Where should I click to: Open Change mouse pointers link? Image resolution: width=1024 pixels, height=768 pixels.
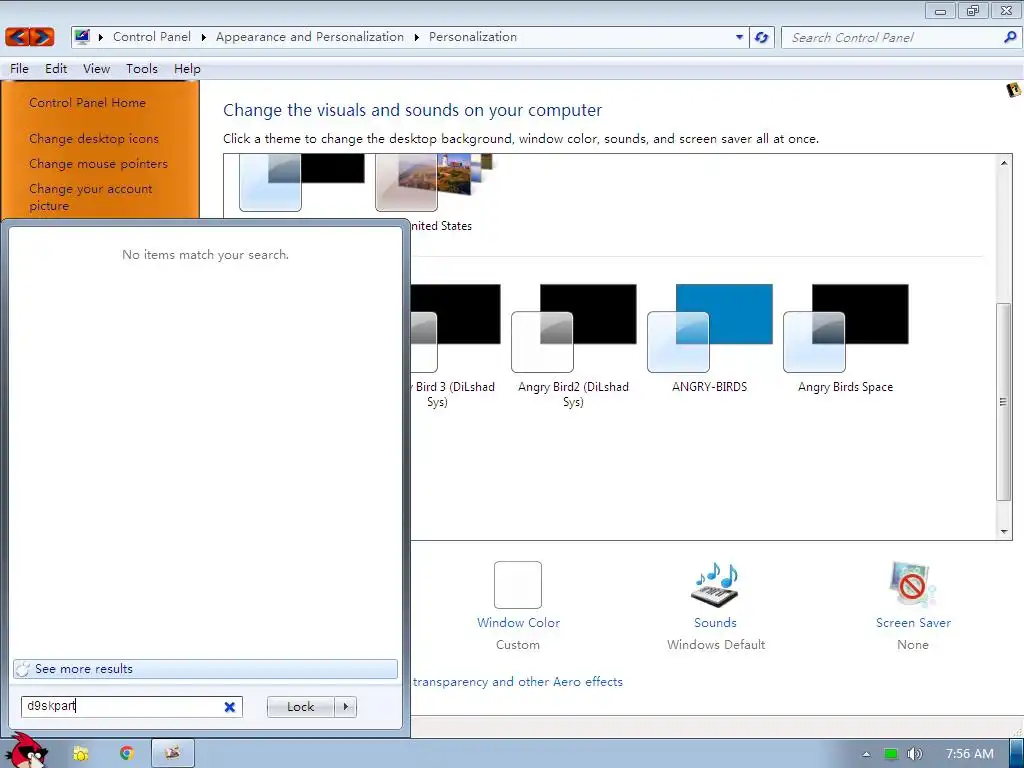(99, 163)
